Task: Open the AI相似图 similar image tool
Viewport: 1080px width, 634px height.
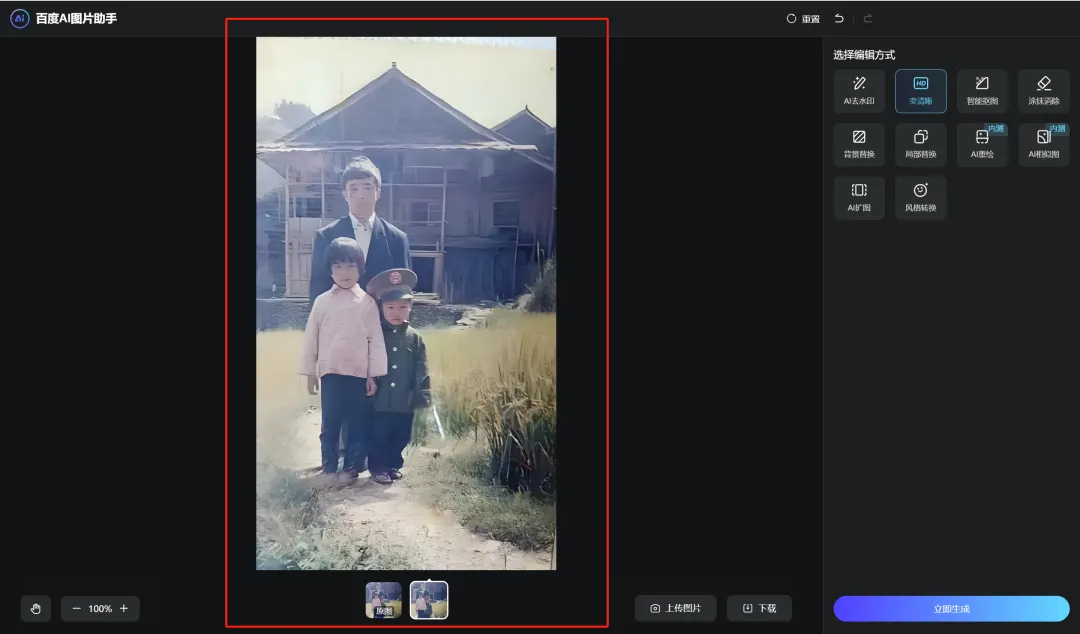Action: pyautogui.click(x=1043, y=144)
